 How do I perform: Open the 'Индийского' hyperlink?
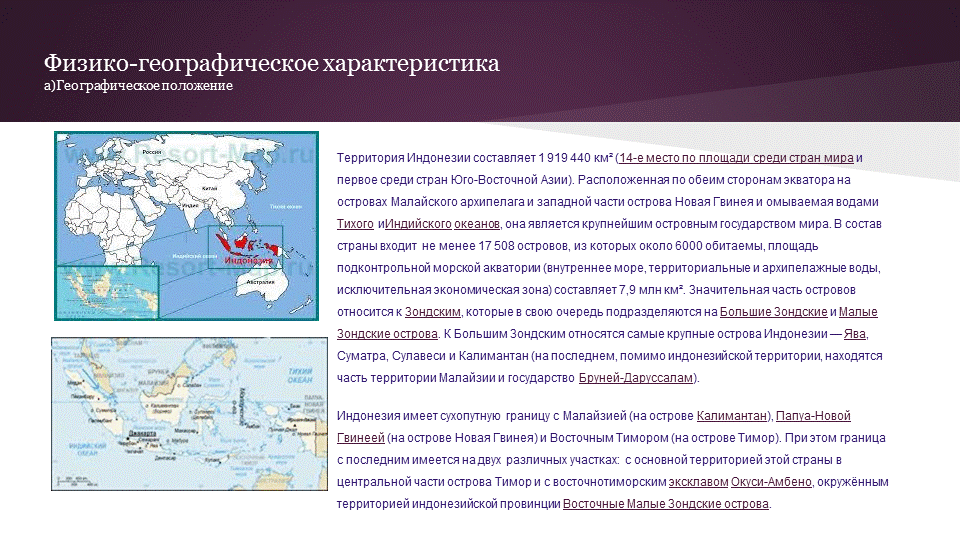point(418,224)
